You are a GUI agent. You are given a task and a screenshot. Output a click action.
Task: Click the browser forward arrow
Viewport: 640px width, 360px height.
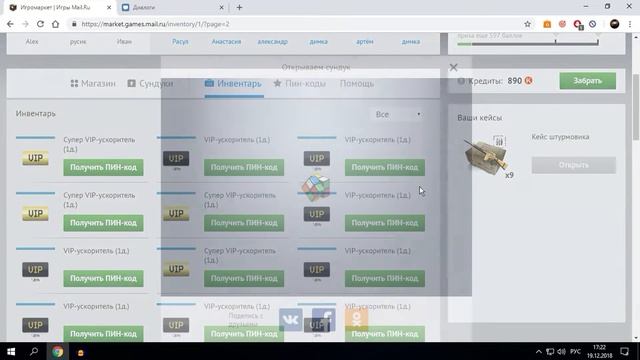tap(25, 24)
